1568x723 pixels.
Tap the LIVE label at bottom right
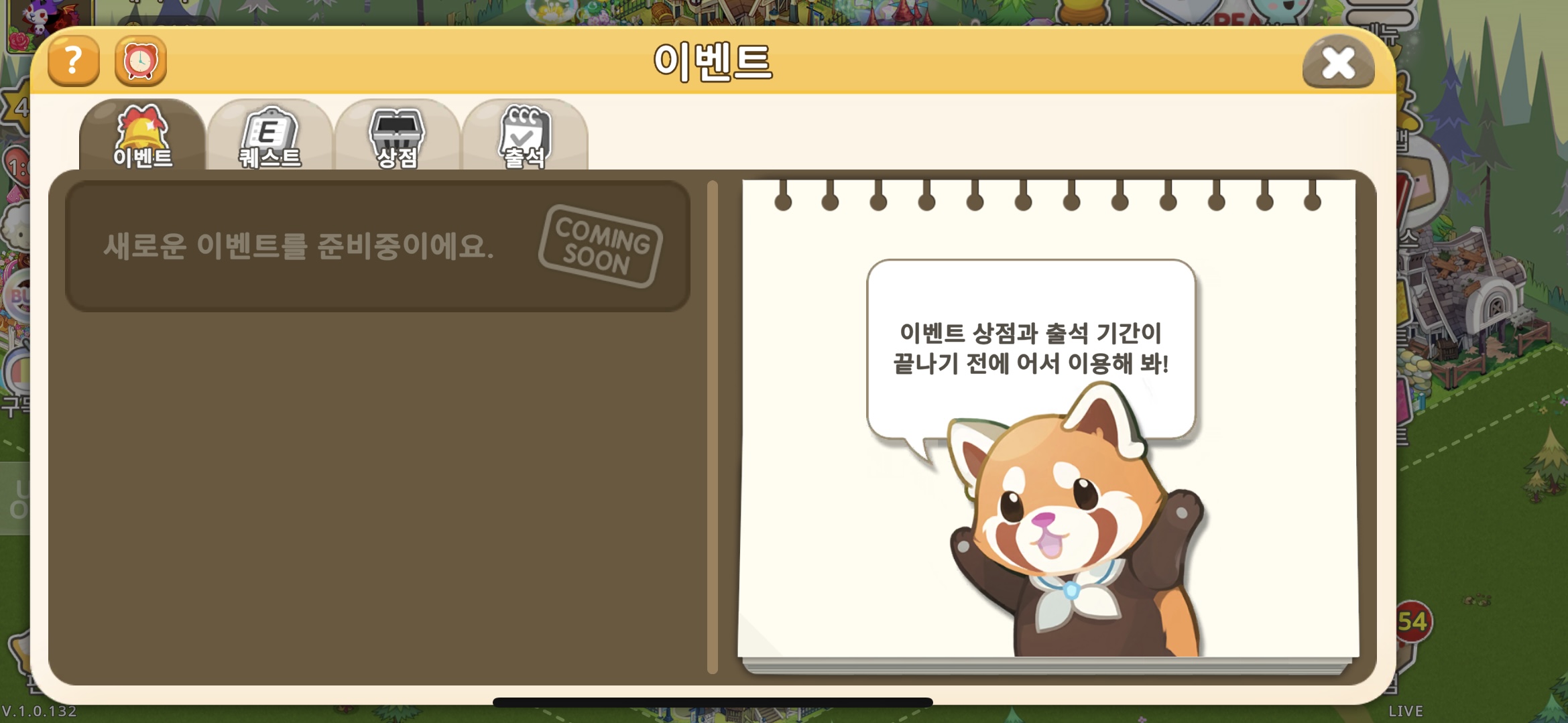coord(1406,712)
